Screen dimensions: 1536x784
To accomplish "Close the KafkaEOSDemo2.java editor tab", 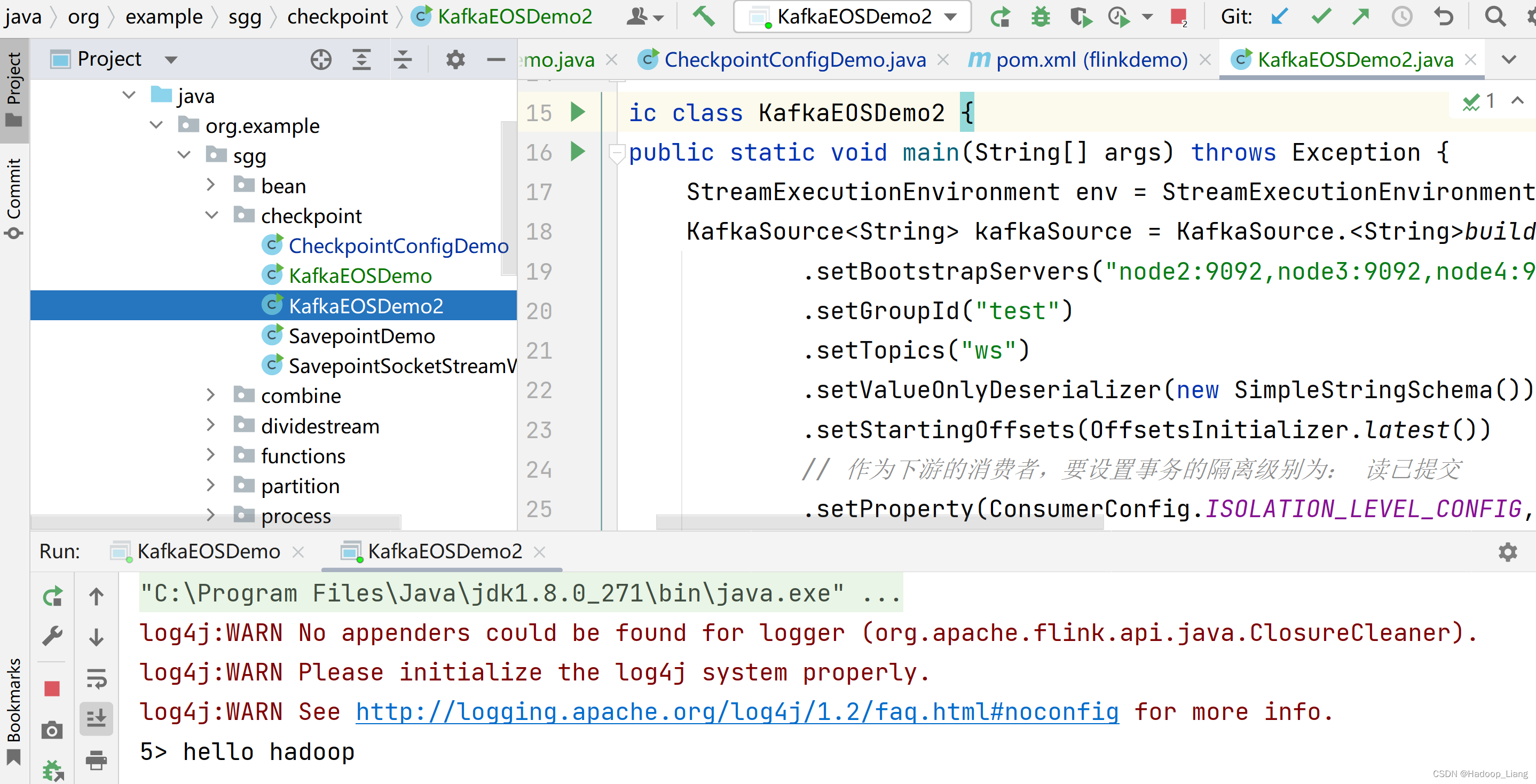I will (1470, 60).
